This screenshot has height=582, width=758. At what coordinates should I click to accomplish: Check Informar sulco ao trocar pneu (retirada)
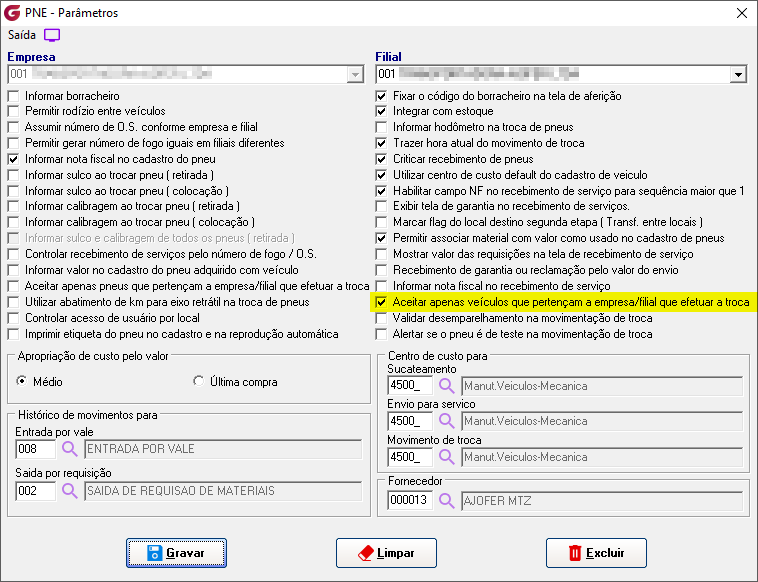point(14,175)
